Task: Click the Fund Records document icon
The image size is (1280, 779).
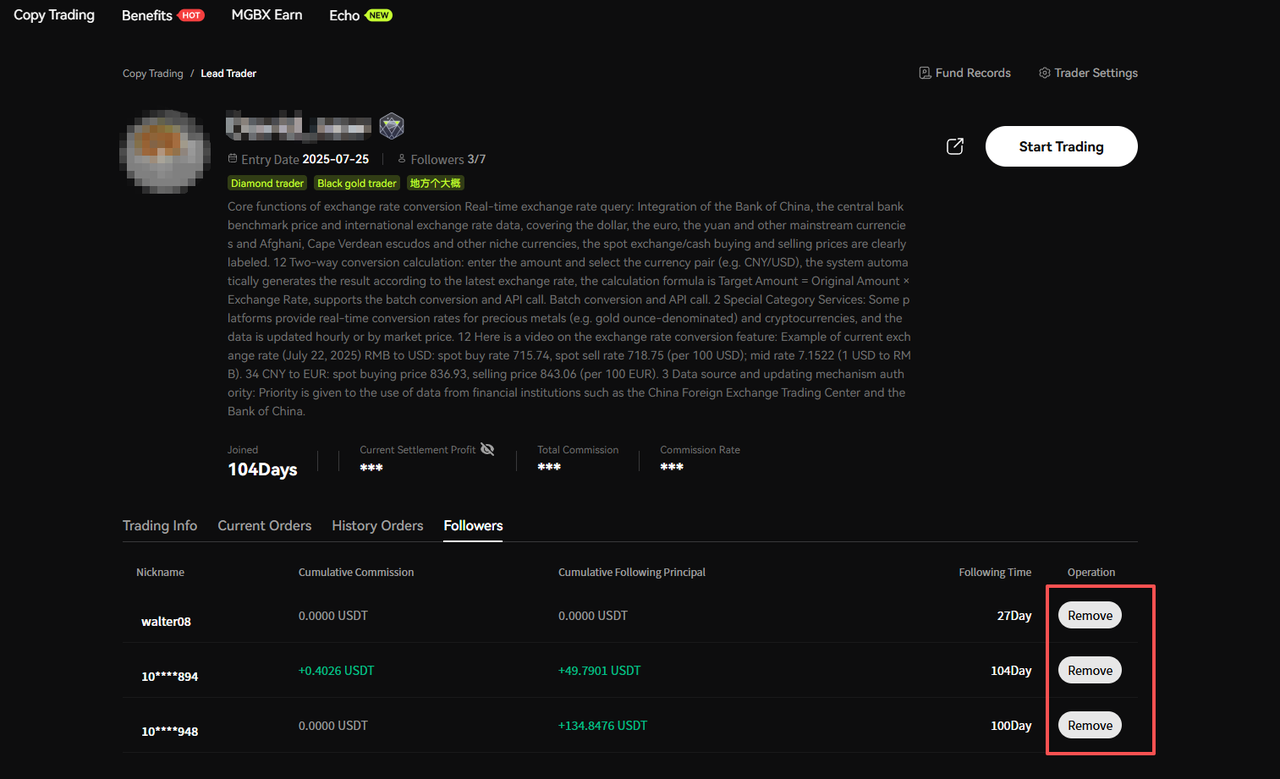Action: pos(925,73)
